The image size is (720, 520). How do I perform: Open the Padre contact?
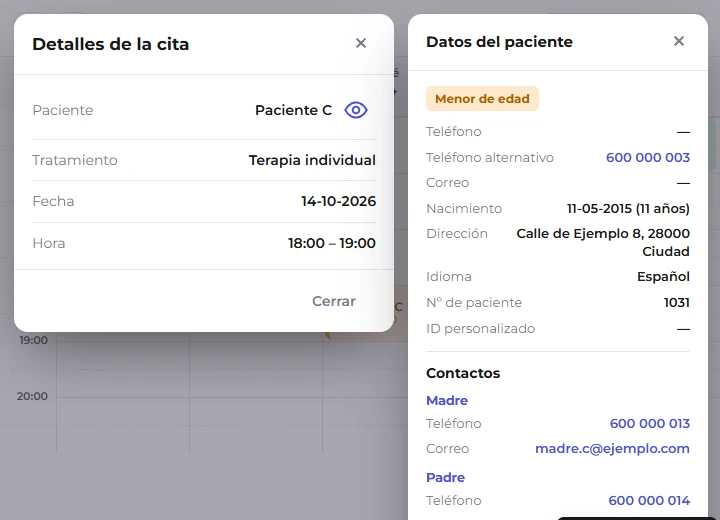tap(445, 478)
